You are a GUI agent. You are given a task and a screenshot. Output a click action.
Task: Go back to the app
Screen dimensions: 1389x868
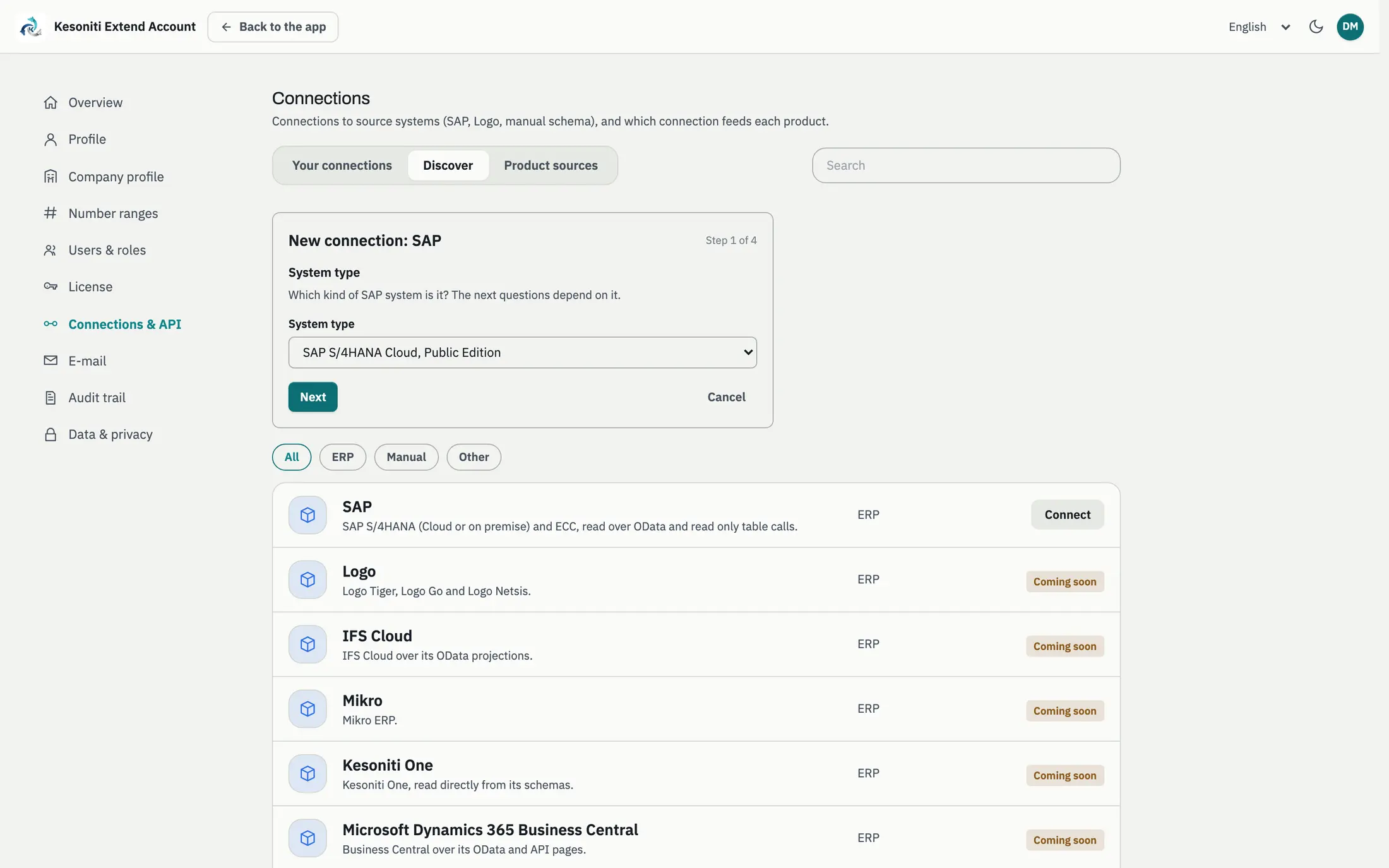click(273, 27)
